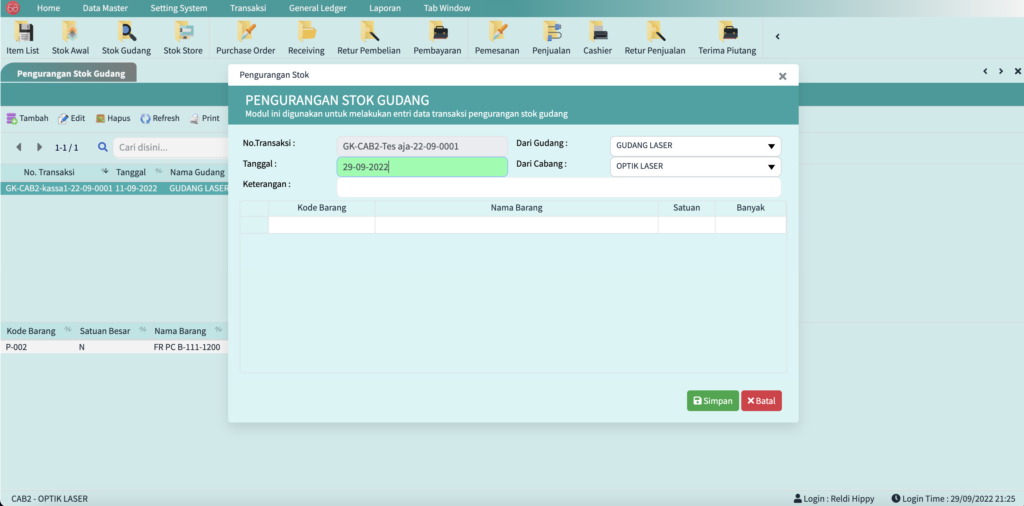Expand the toolbar overflow chevron
The height and width of the screenshot is (506, 1024).
tap(778, 37)
